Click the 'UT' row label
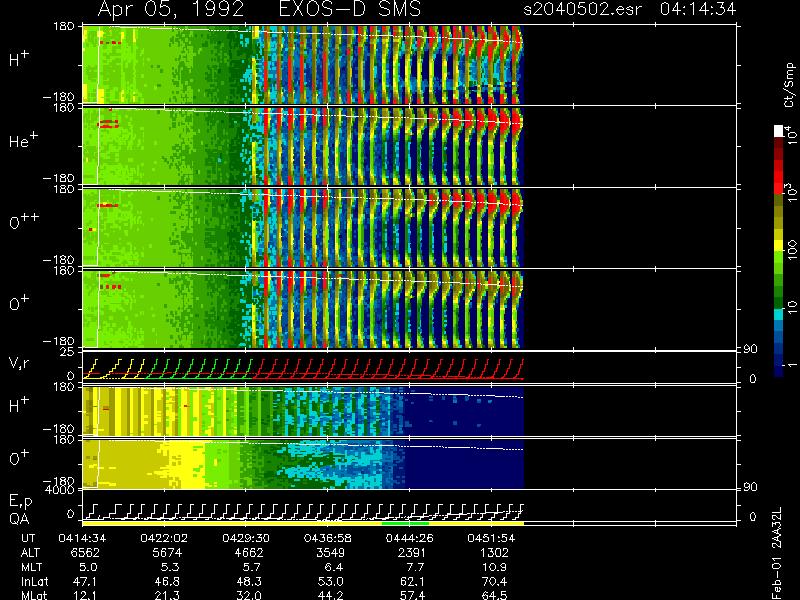Viewport: 800px width, 600px height. click(28, 538)
